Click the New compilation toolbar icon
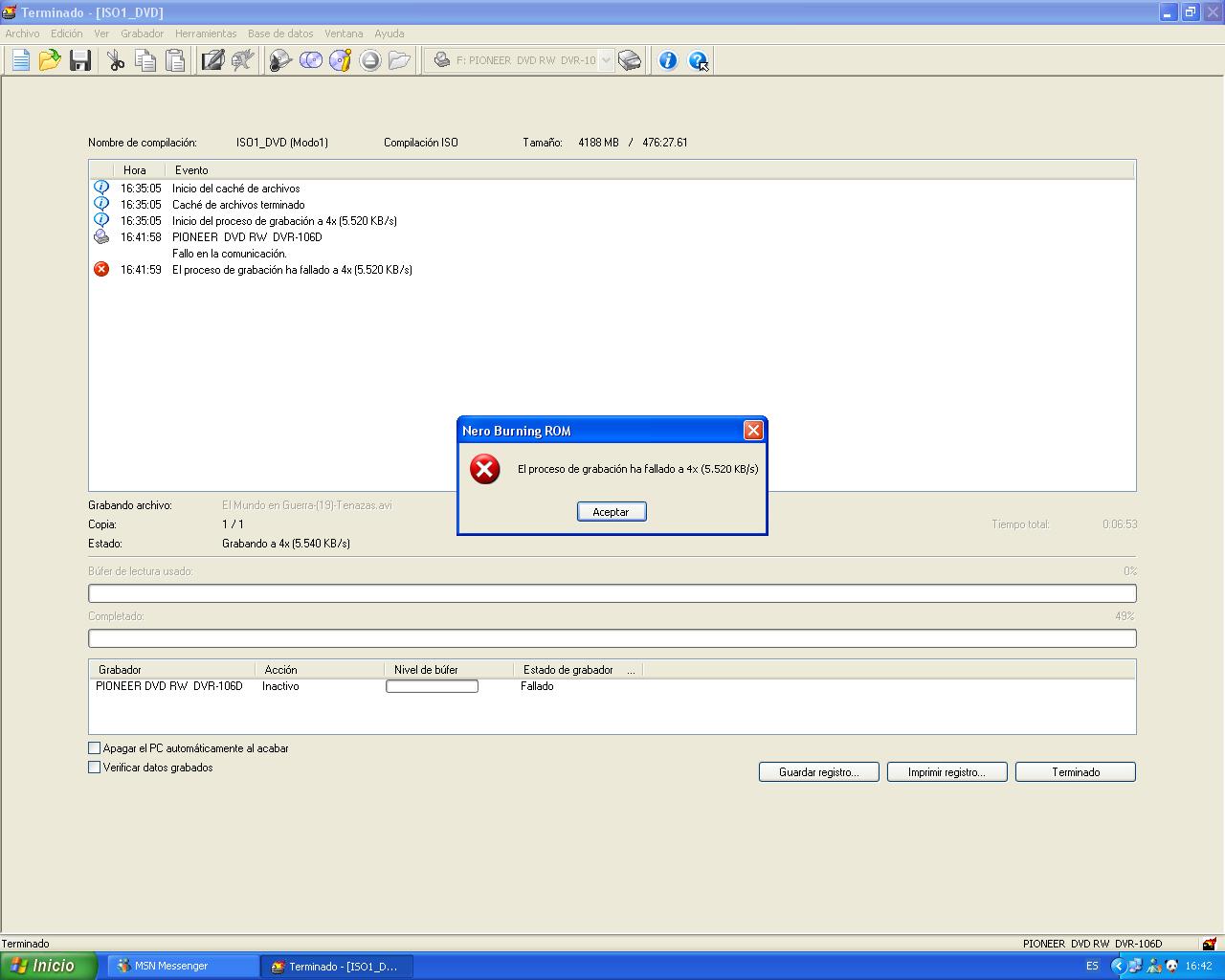The width and height of the screenshot is (1225, 980). pos(20,60)
